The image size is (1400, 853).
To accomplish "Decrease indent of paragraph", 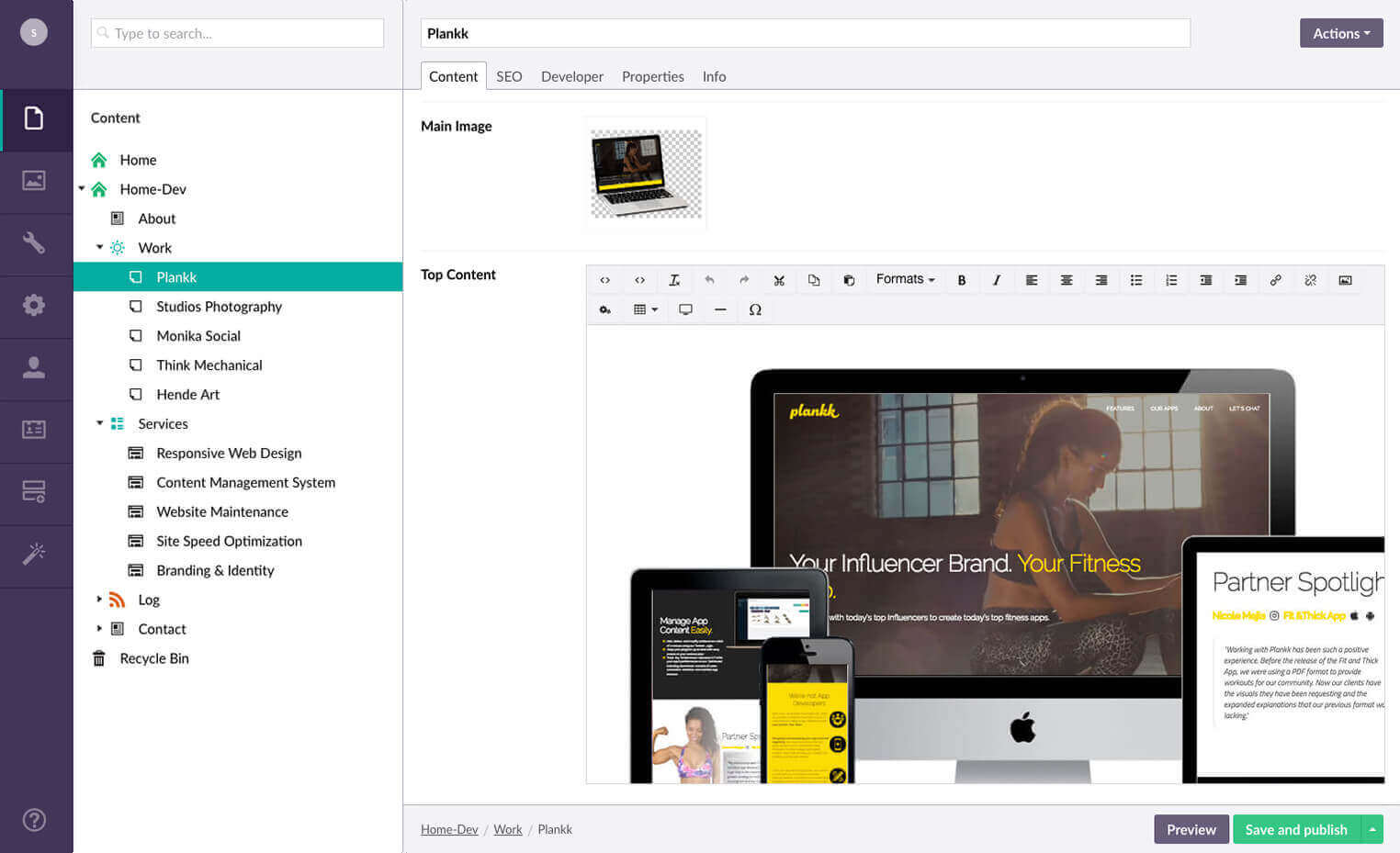I will [x=1206, y=280].
